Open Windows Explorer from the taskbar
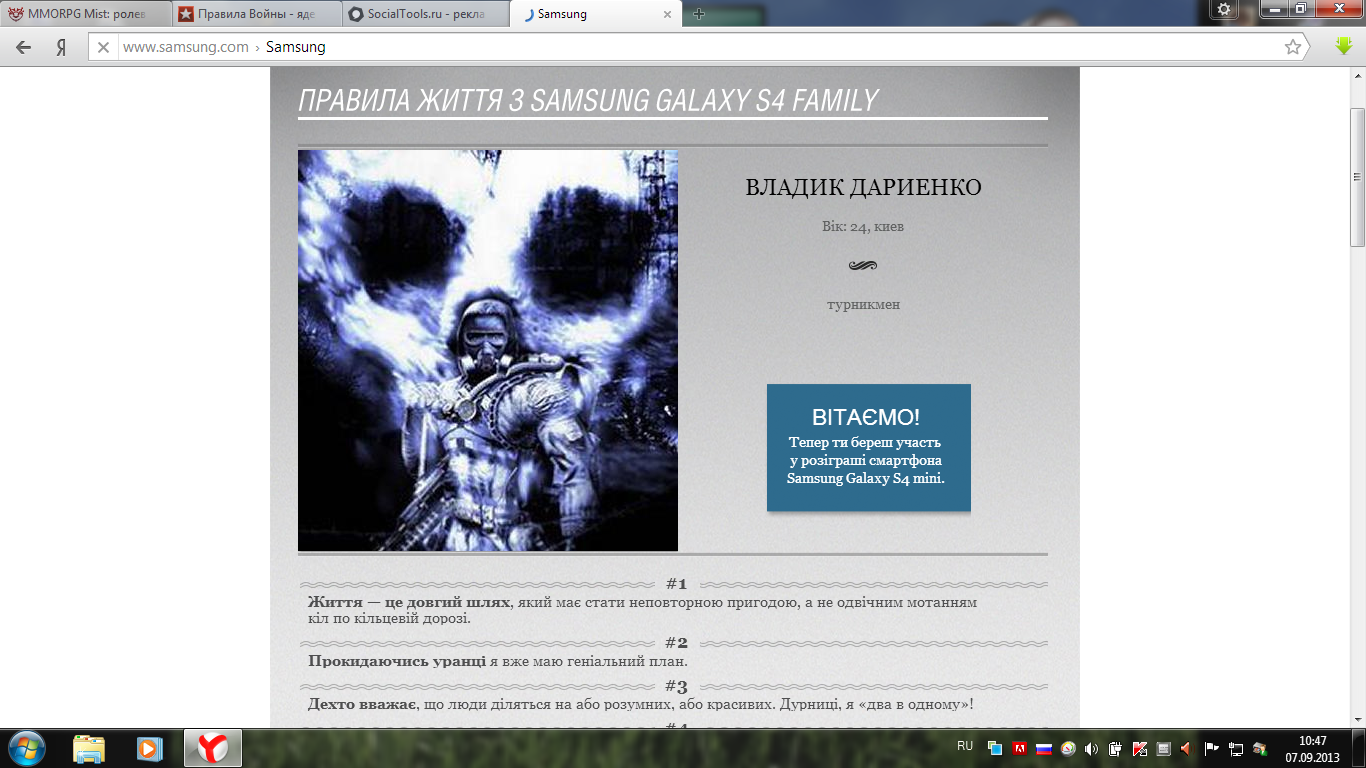Screen dimensions: 1366x768 89,748
